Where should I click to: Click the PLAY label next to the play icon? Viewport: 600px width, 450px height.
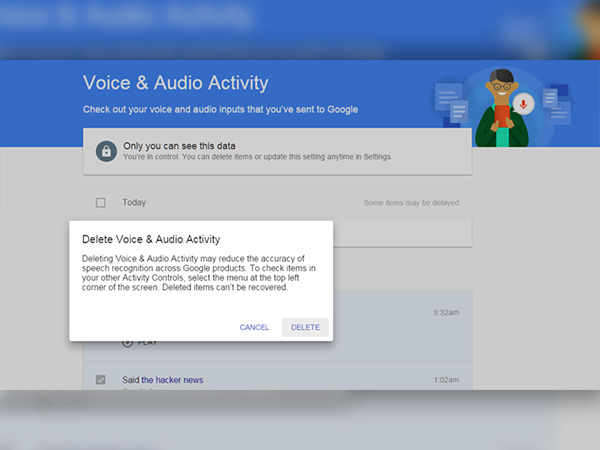[x=147, y=342]
